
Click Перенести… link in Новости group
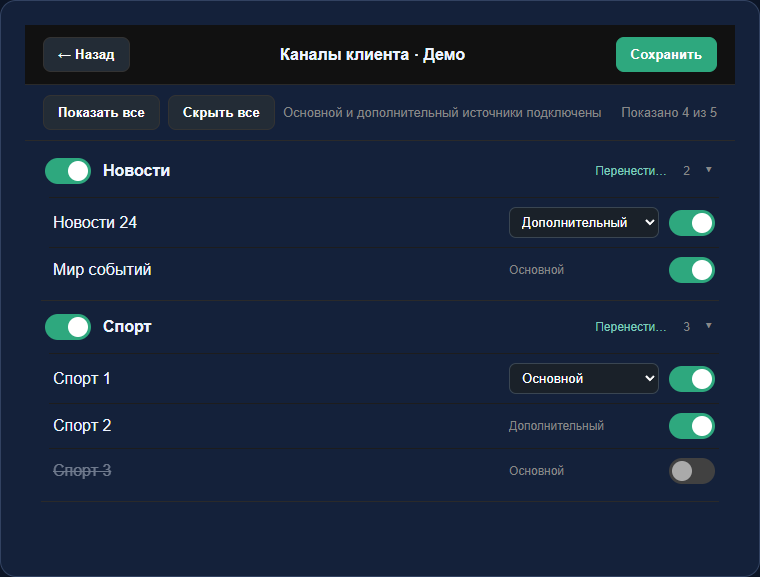631,171
